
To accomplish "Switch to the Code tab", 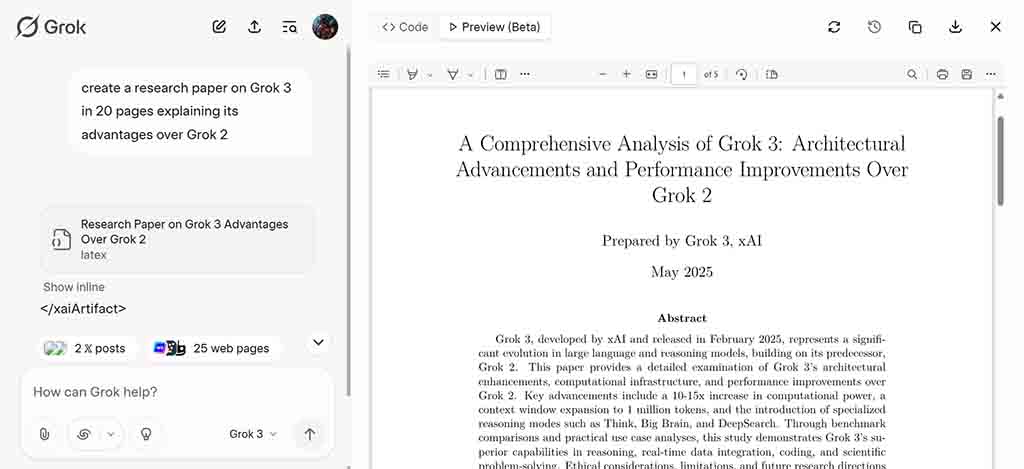I will coord(406,27).
